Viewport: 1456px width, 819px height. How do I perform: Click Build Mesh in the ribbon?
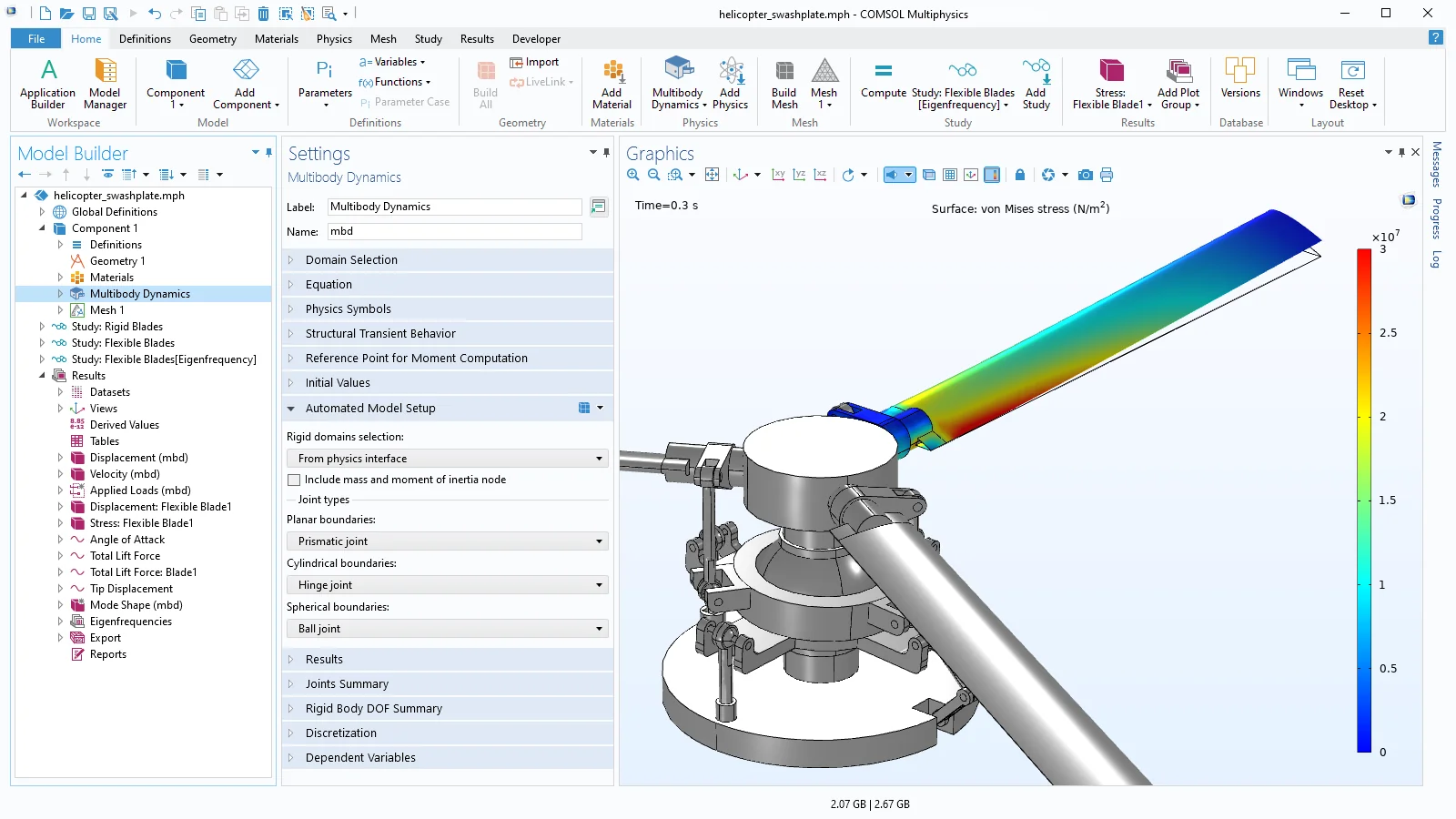pyautogui.click(x=784, y=84)
